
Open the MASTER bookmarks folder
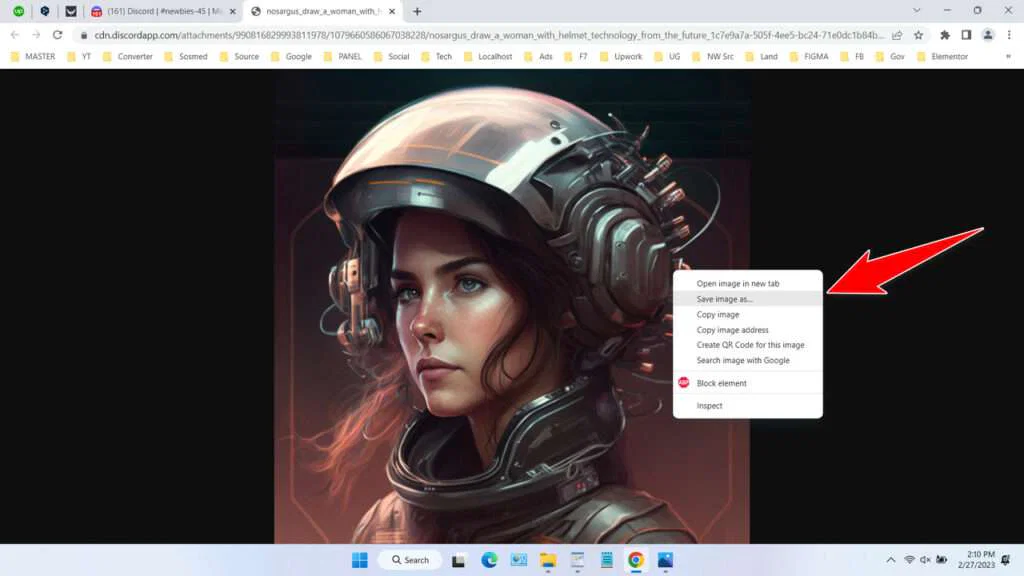(x=38, y=57)
